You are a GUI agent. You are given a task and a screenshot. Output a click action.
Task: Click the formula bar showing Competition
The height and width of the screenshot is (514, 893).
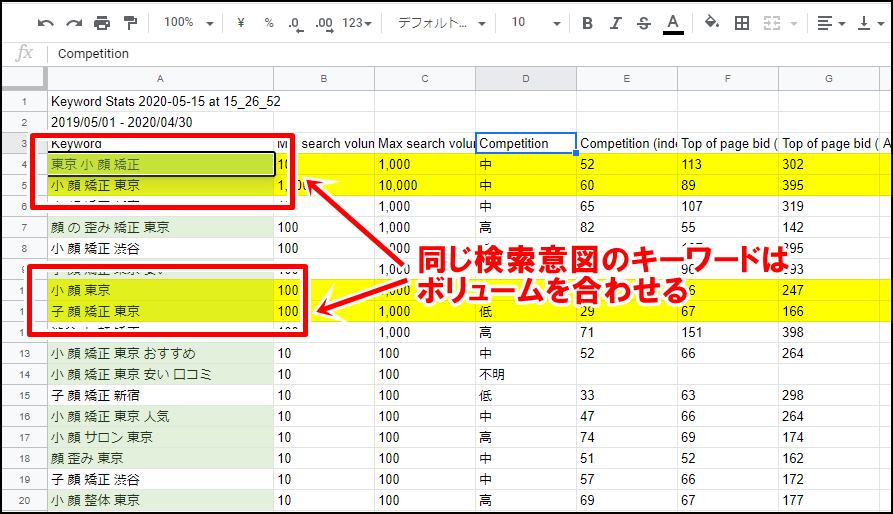(x=470, y=54)
